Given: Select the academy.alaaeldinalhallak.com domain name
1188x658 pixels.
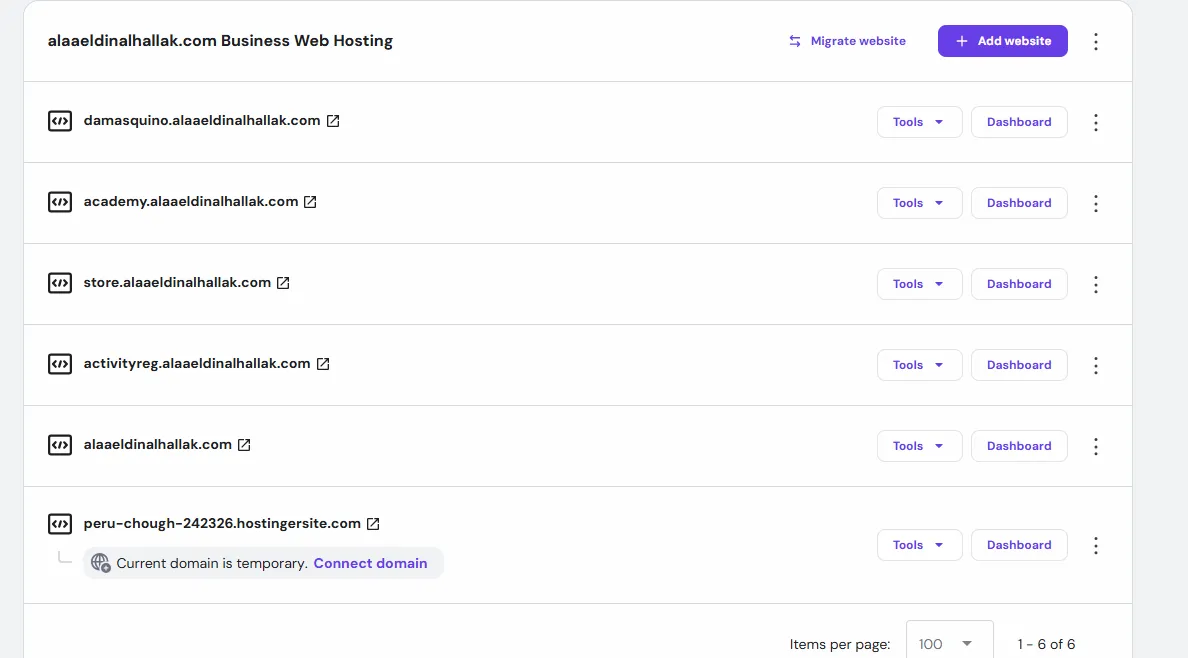Looking at the screenshot, I should click(191, 202).
